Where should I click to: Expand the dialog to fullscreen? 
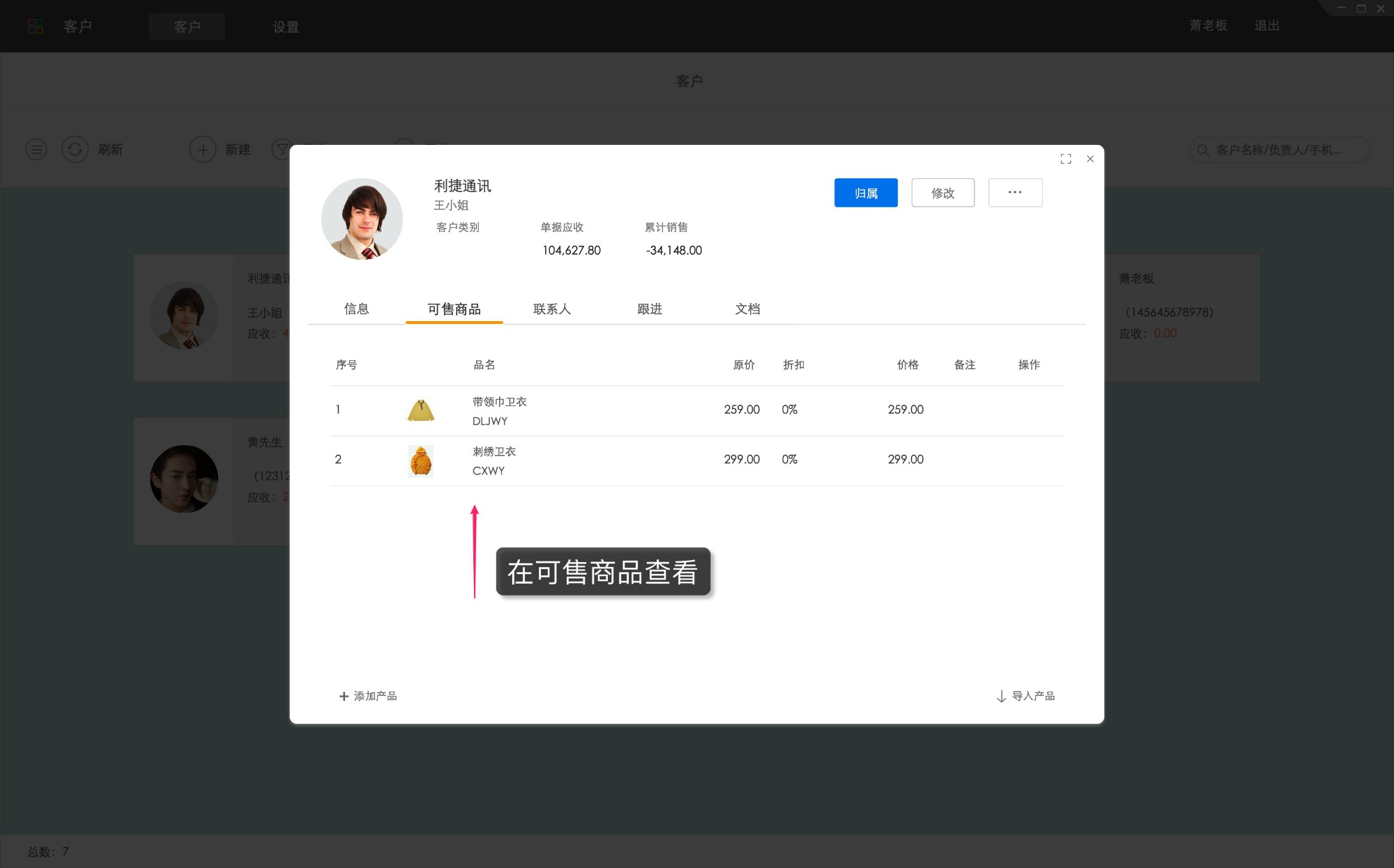point(1066,158)
